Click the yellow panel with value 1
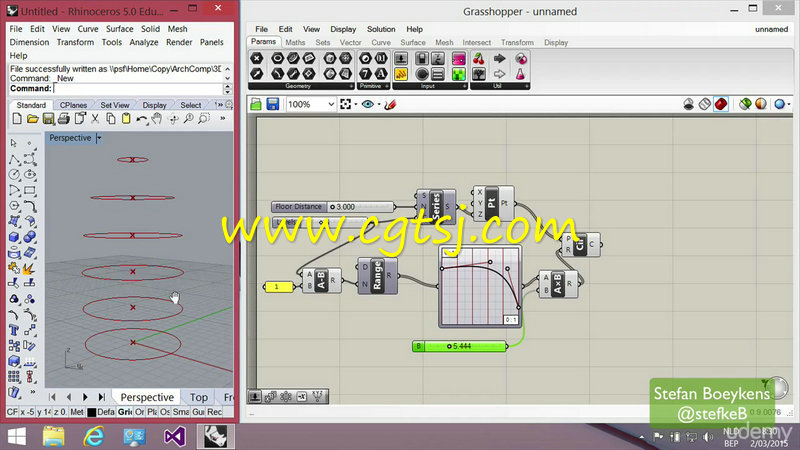The height and width of the screenshot is (450, 800). click(x=279, y=287)
